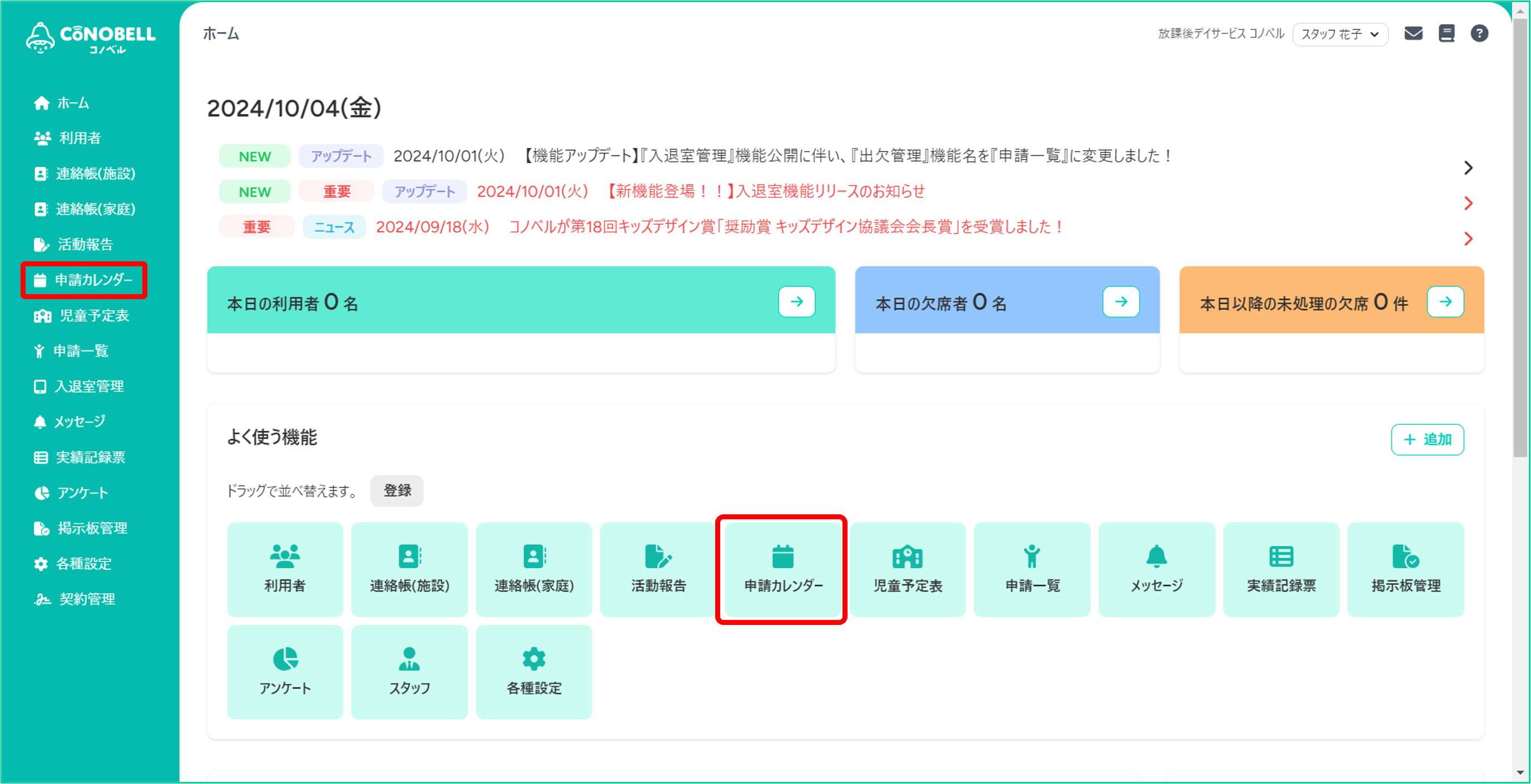Click the 2024/10/04(金) date heading
The image size is (1531, 784).
tap(294, 108)
